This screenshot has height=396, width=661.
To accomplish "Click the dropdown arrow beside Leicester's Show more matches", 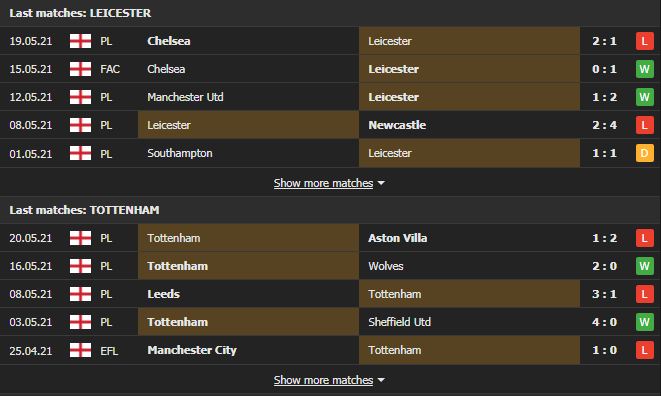I will (381, 183).
